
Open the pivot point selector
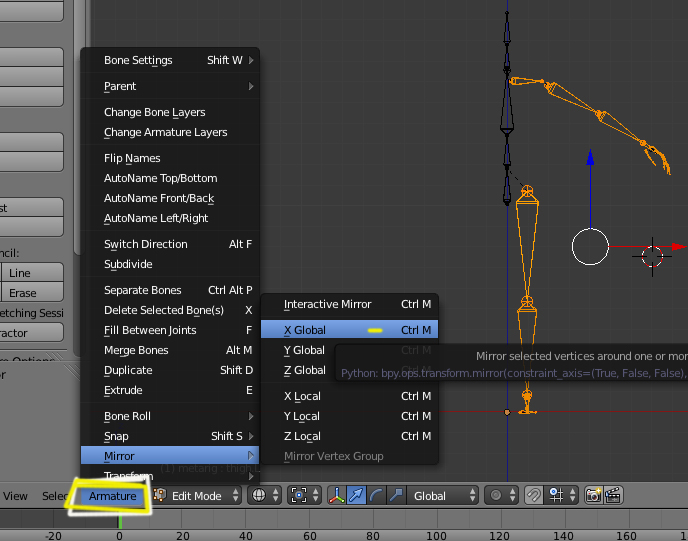(x=305, y=496)
